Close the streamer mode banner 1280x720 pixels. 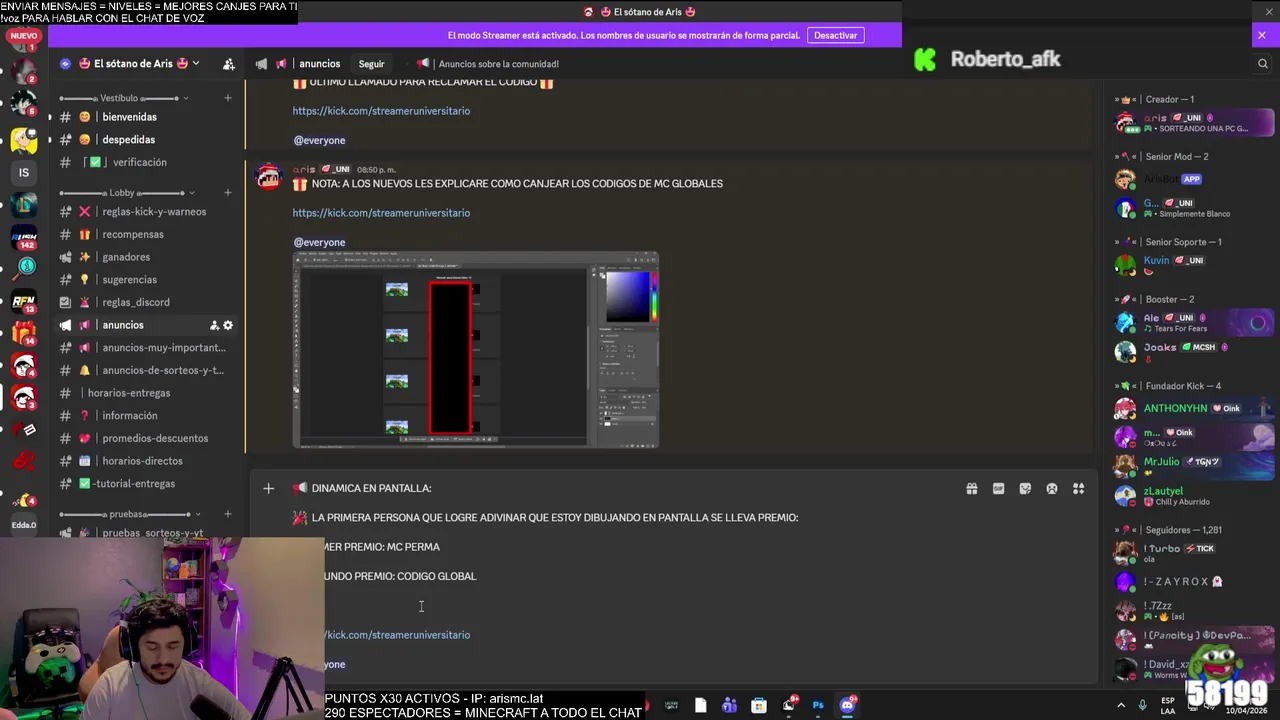1261,35
